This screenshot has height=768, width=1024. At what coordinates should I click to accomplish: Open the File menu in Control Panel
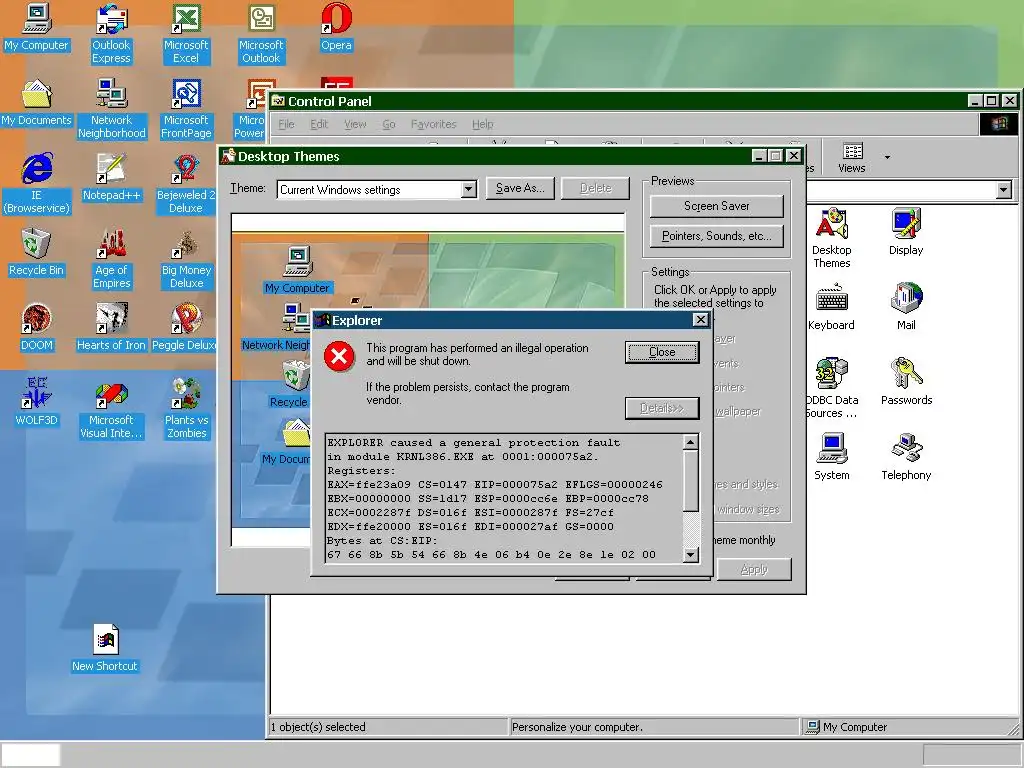pos(286,124)
